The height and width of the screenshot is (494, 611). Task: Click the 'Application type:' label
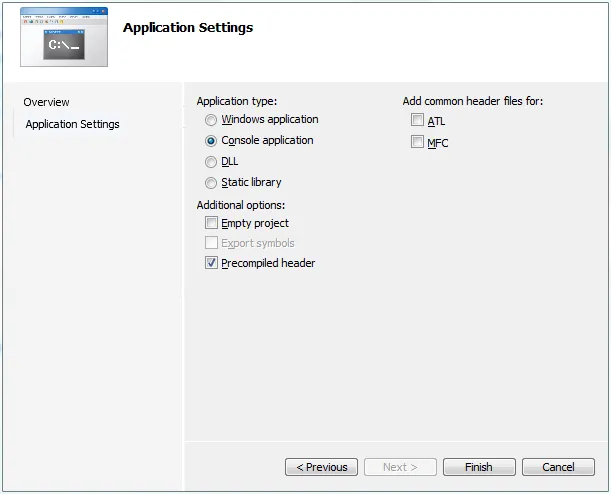coord(237,101)
